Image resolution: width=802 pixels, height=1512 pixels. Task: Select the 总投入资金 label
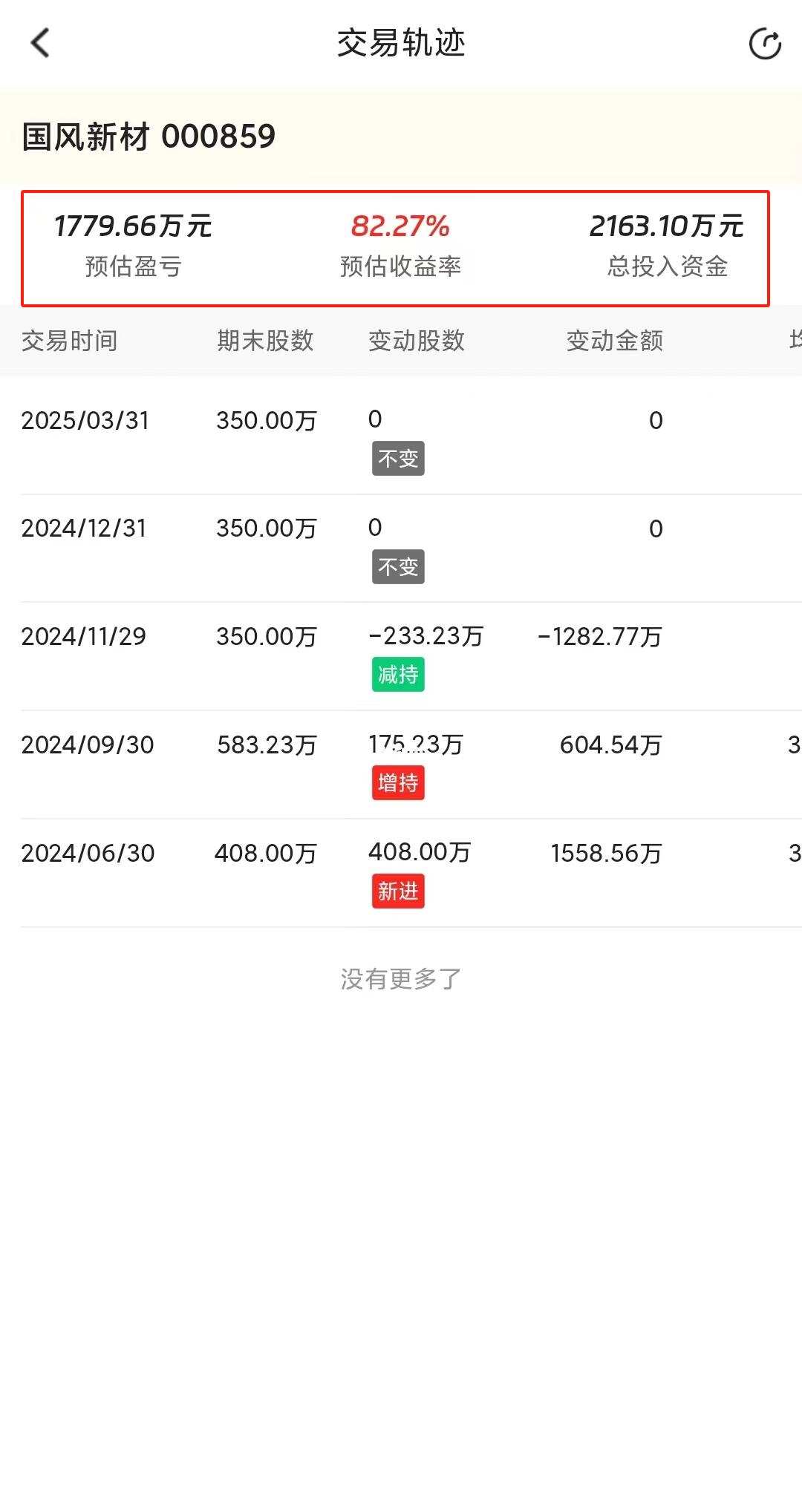coord(667,266)
